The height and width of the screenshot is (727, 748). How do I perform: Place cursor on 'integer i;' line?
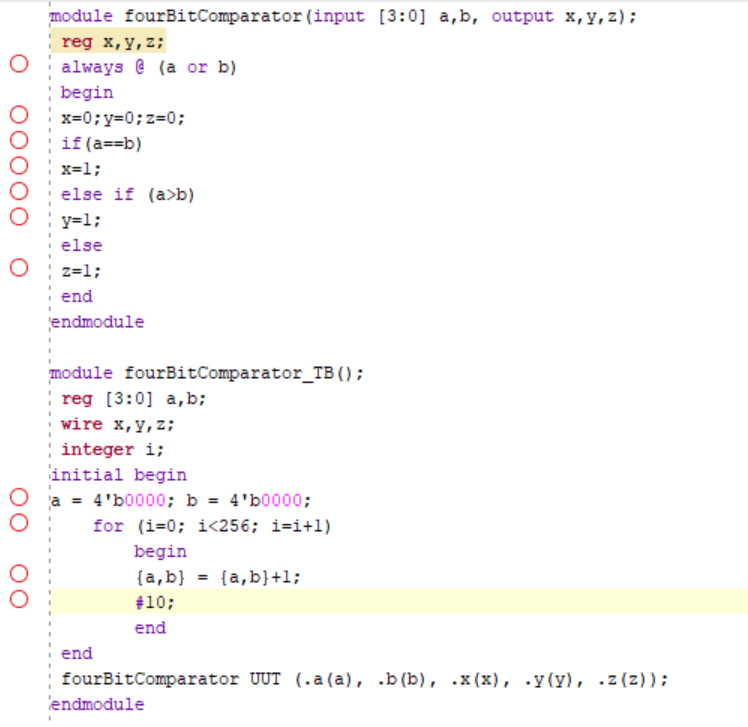coord(112,449)
